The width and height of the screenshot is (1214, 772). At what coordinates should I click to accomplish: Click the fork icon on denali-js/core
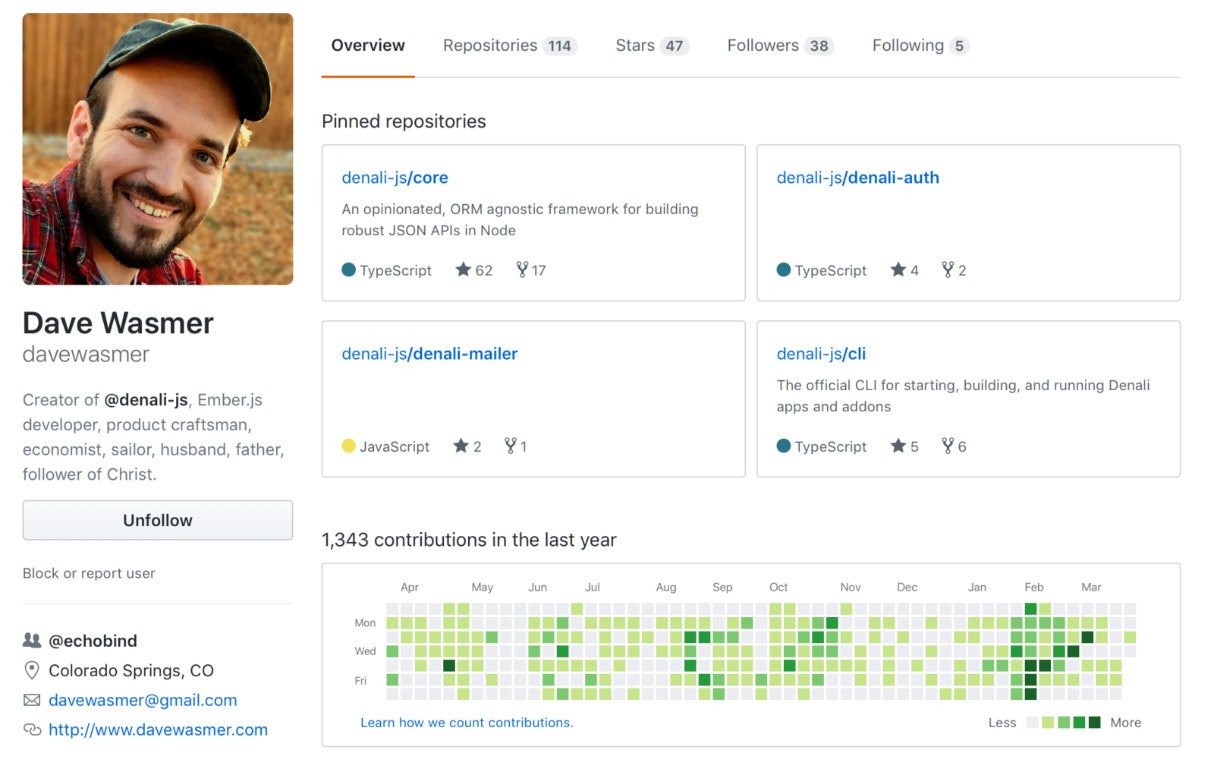pyautogui.click(x=522, y=270)
